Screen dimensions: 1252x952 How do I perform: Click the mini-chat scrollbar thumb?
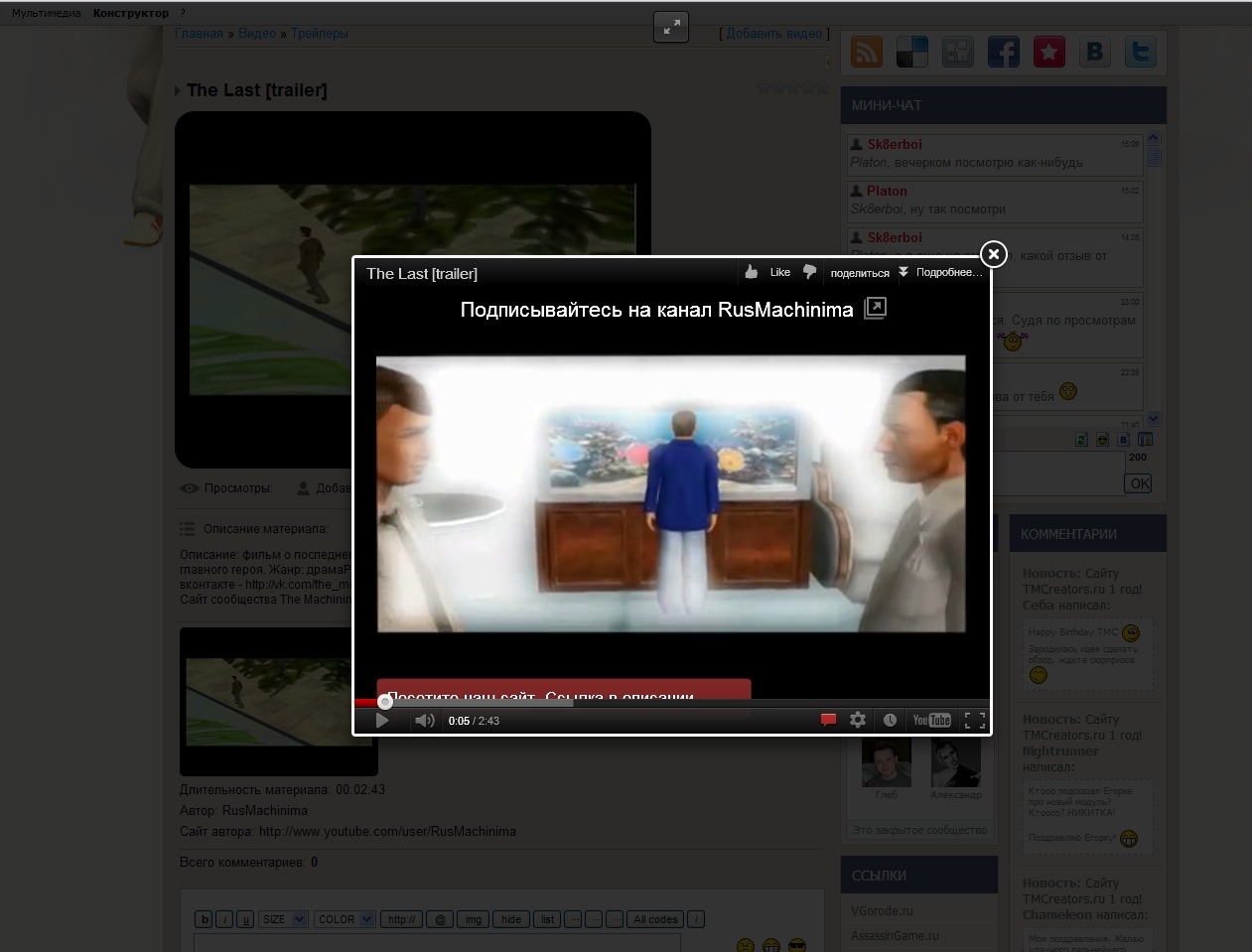click(1153, 156)
